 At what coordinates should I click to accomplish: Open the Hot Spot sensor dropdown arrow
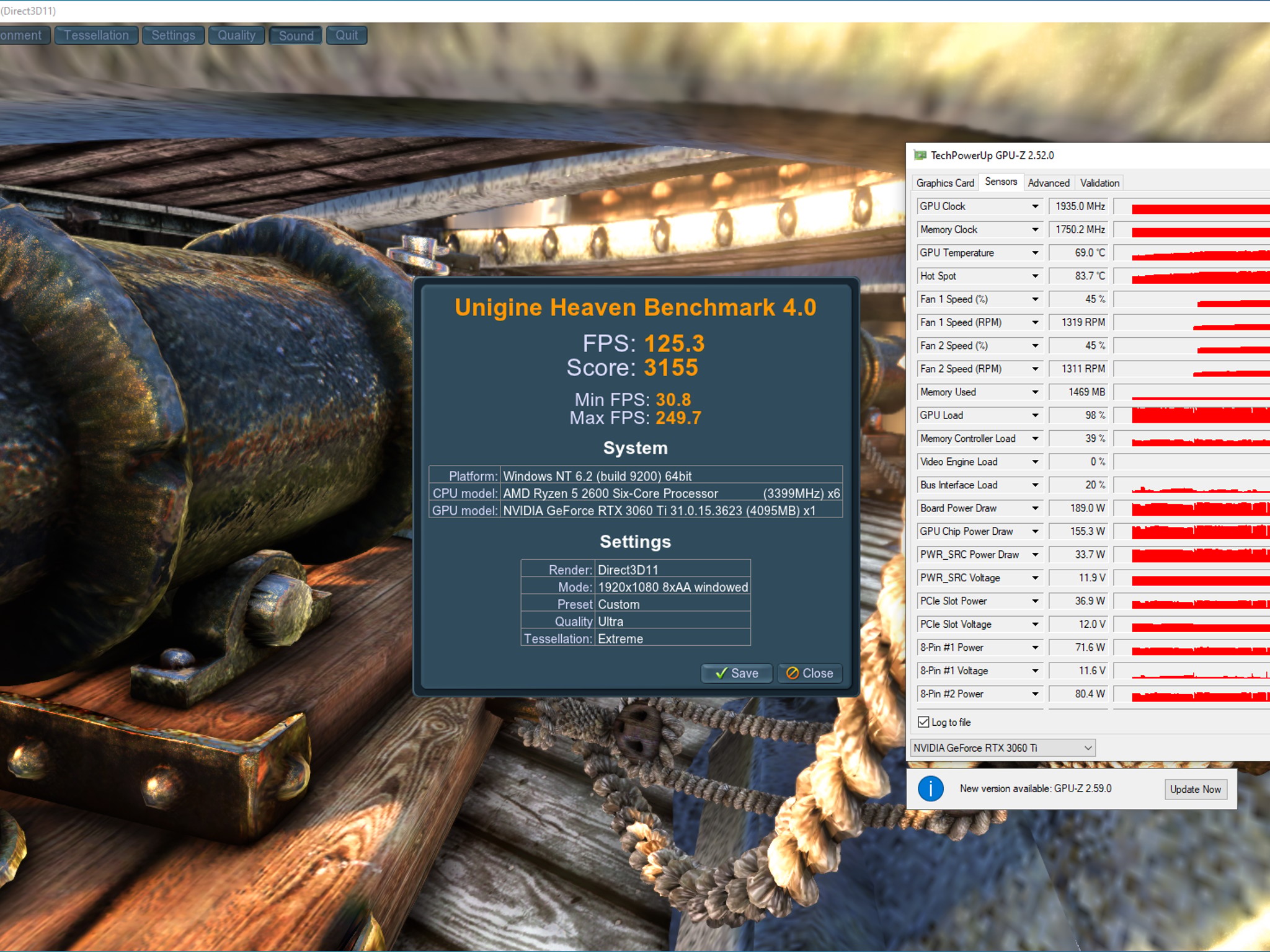1035,276
